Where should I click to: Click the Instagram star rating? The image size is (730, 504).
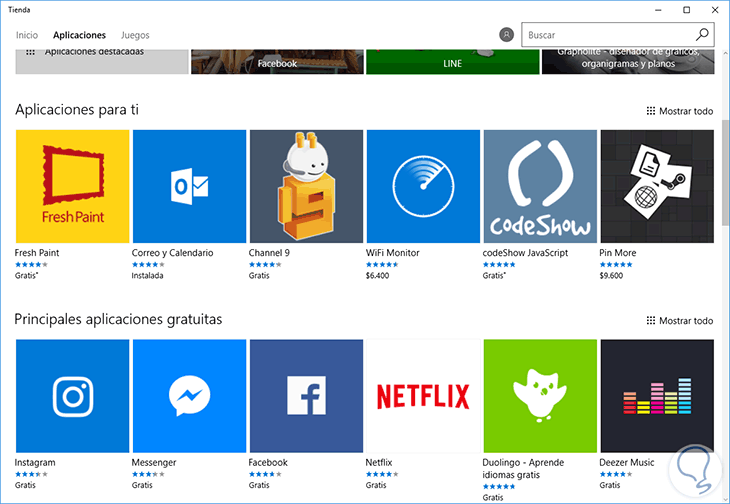(x=31, y=474)
